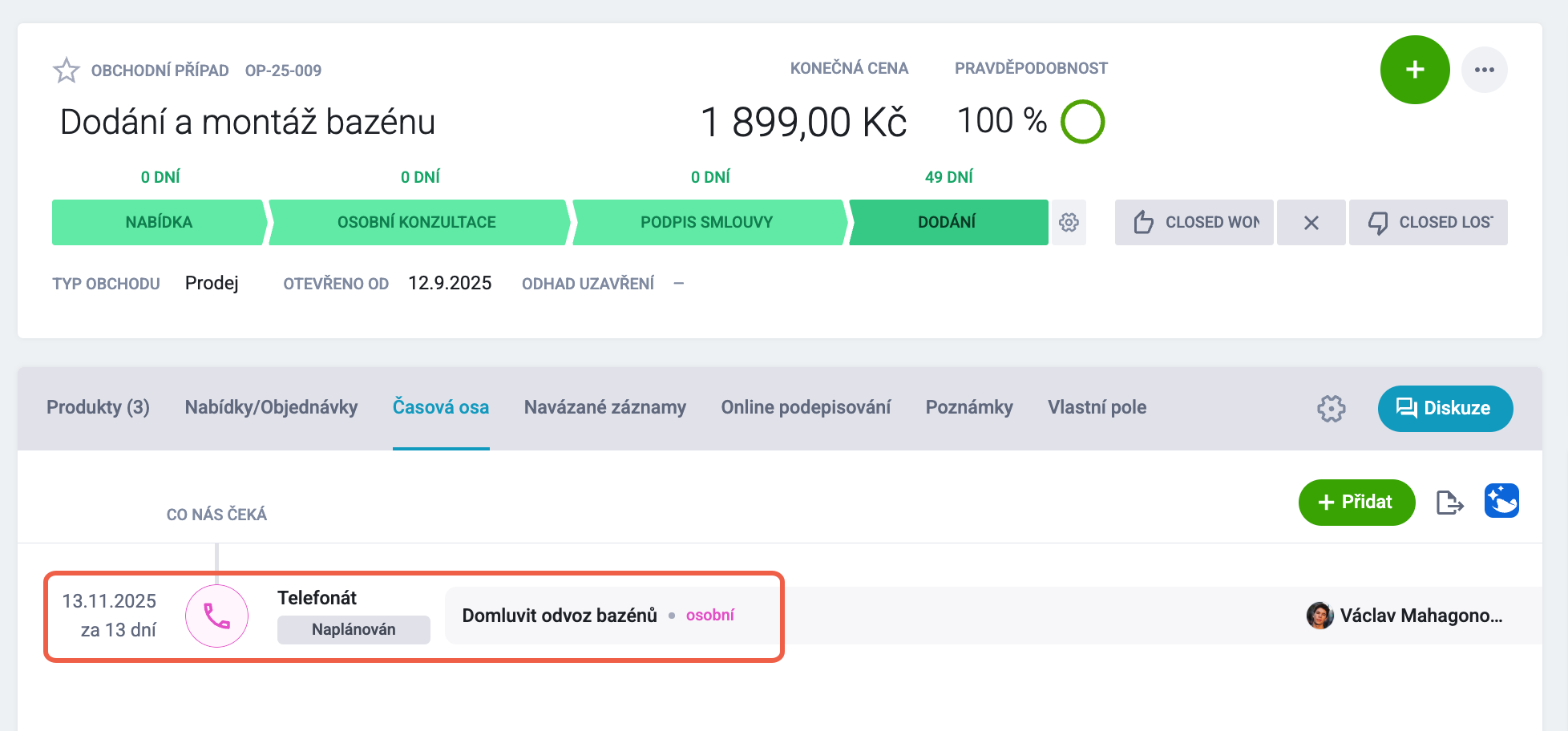Click the pink phone call icon
Image resolution: width=1568 pixels, height=731 pixels.
[x=217, y=616]
